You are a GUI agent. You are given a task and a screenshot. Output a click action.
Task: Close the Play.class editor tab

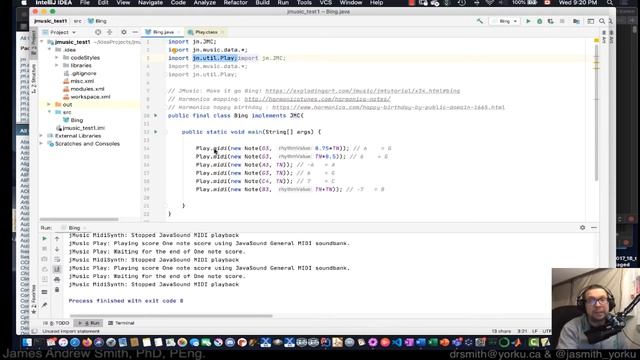tap(222, 32)
